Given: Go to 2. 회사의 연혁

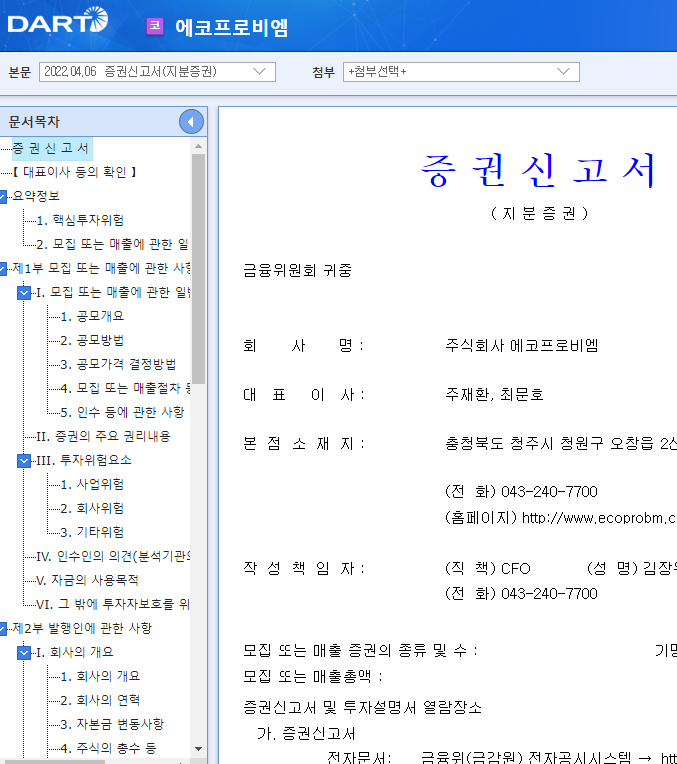Looking at the screenshot, I should point(100,700).
